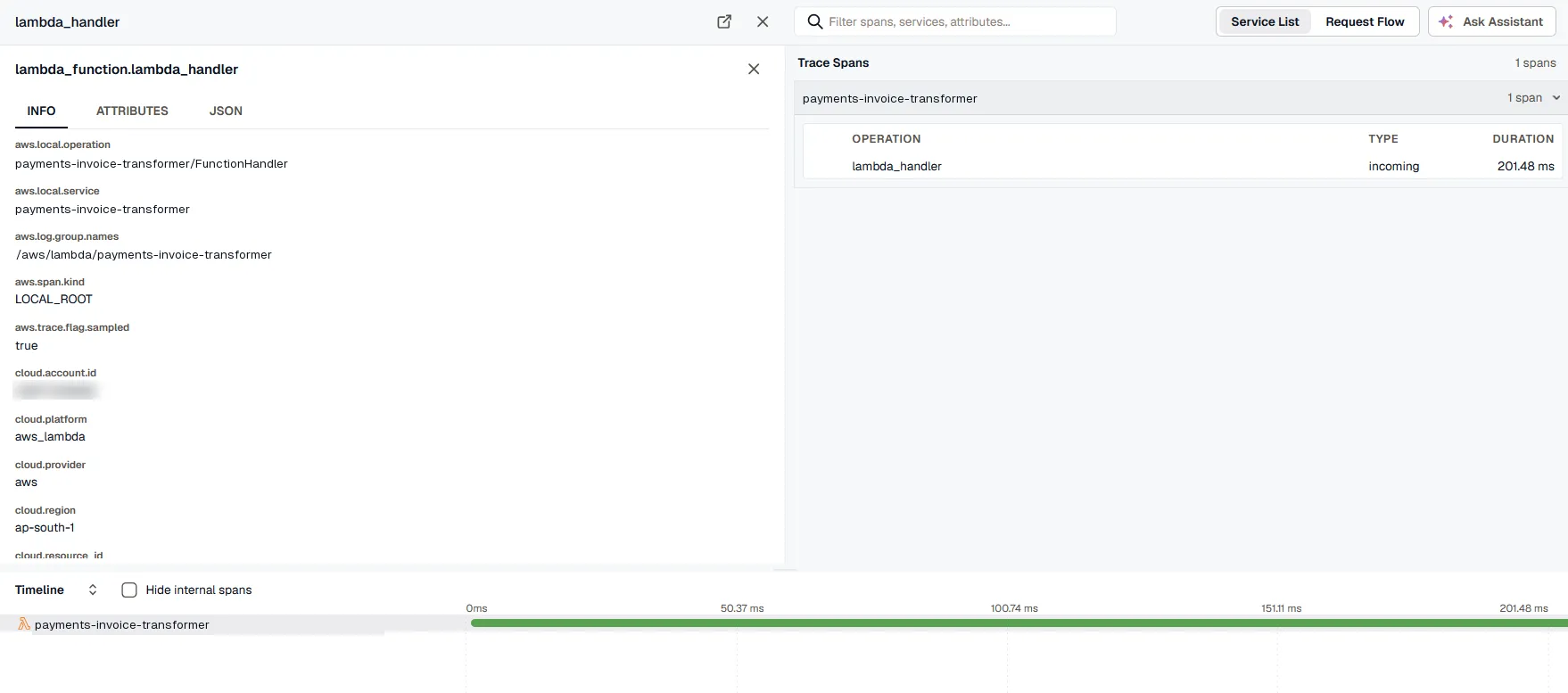
Task: Collapse the payments-invoice-transformer span group chevron
Action: [1556, 98]
